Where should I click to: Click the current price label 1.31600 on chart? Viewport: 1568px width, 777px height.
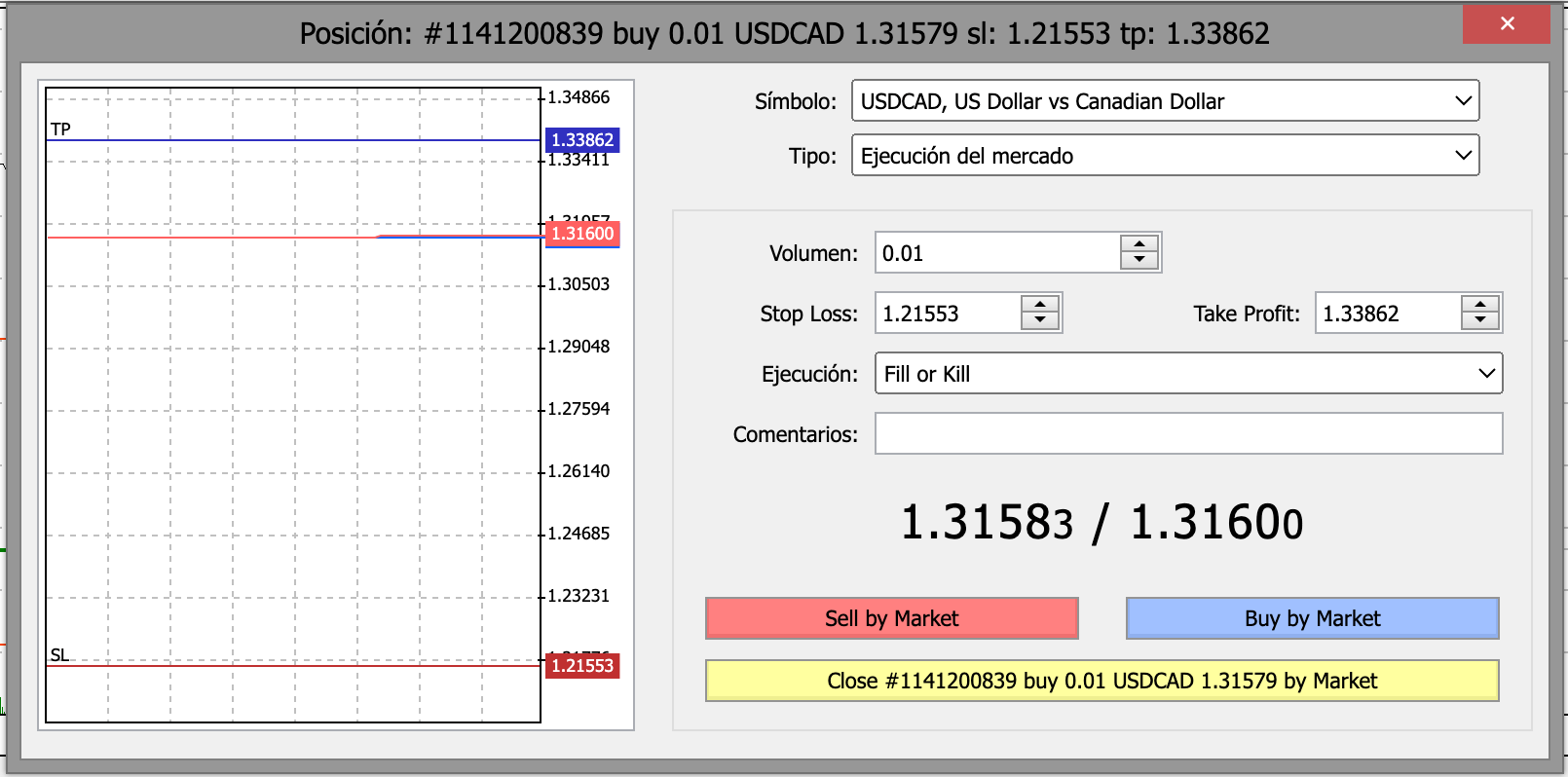coord(582,234)
